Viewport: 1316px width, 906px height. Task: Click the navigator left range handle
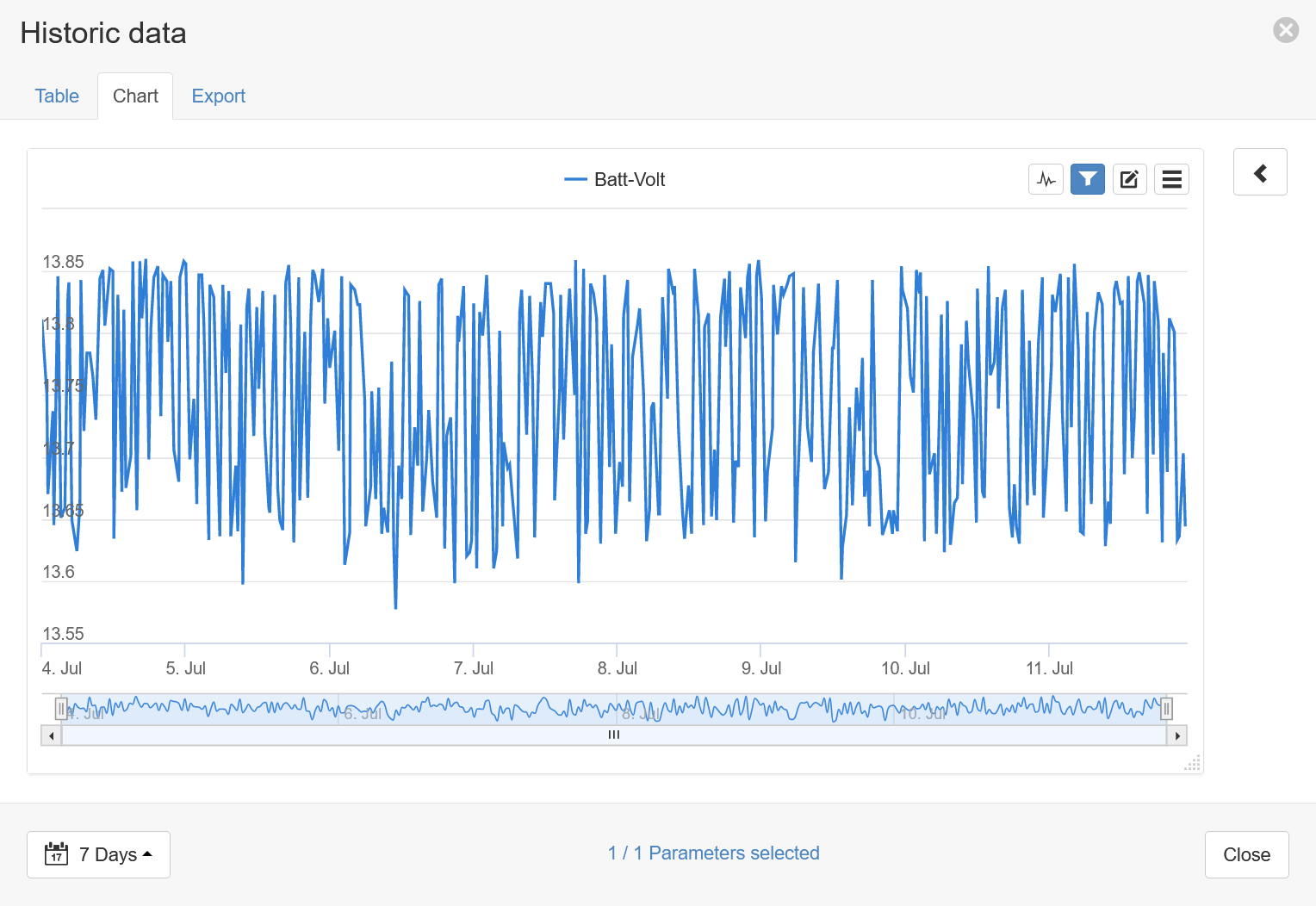pyautogui.click(x=61, y=709)
